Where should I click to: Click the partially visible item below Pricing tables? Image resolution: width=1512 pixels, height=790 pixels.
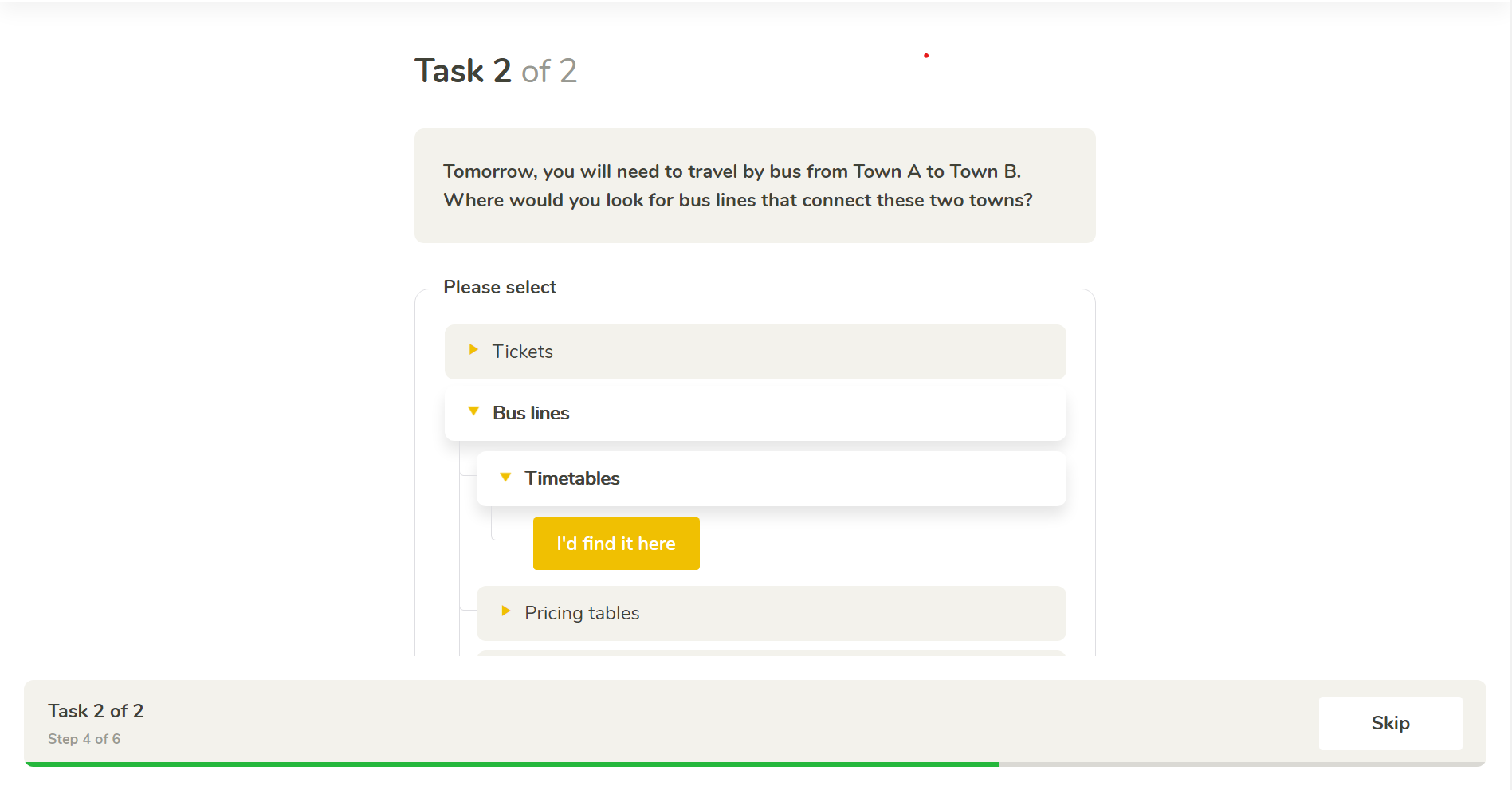(x=771, y=653)
